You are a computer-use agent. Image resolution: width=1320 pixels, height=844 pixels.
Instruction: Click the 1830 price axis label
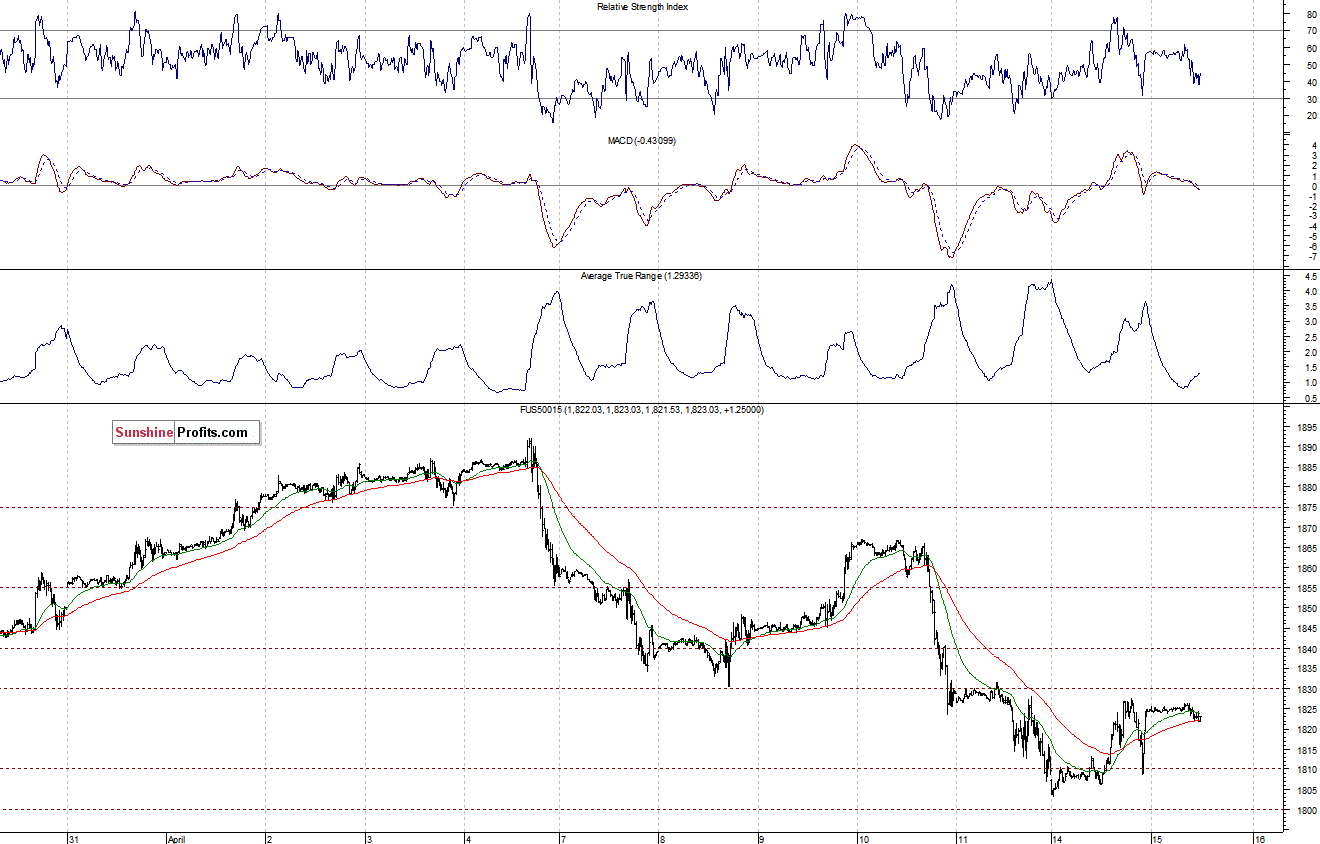(1306, 690)
